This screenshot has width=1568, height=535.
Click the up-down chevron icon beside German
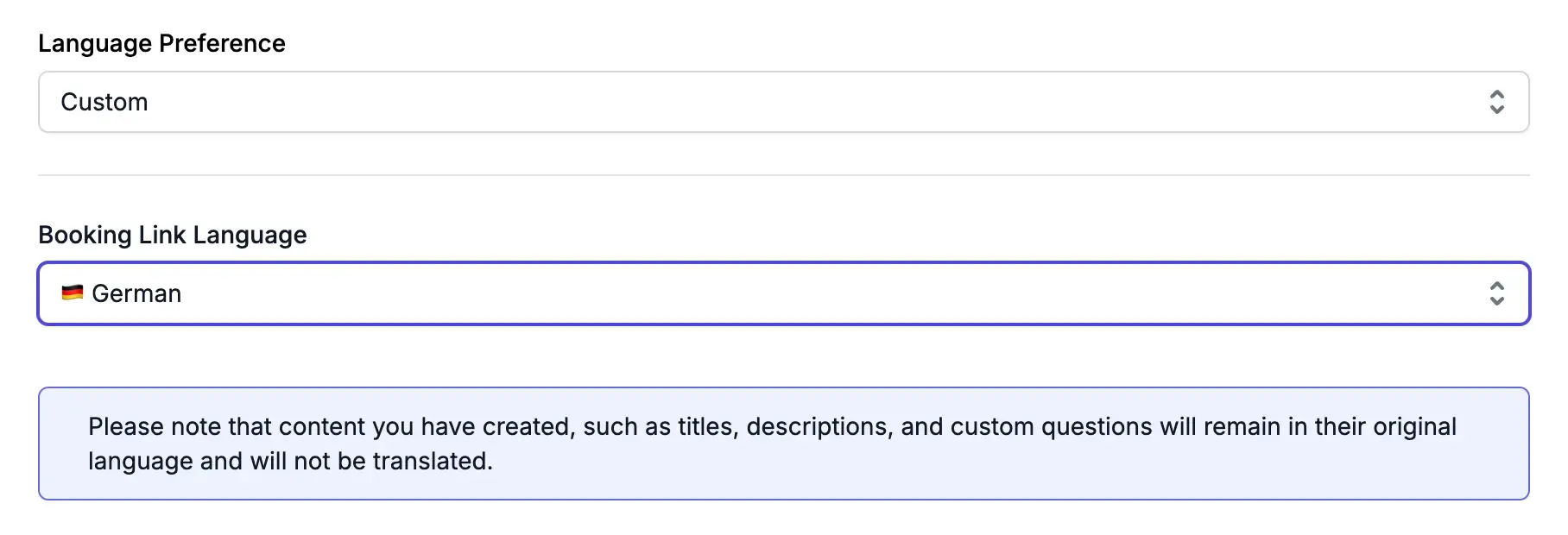1496,293
